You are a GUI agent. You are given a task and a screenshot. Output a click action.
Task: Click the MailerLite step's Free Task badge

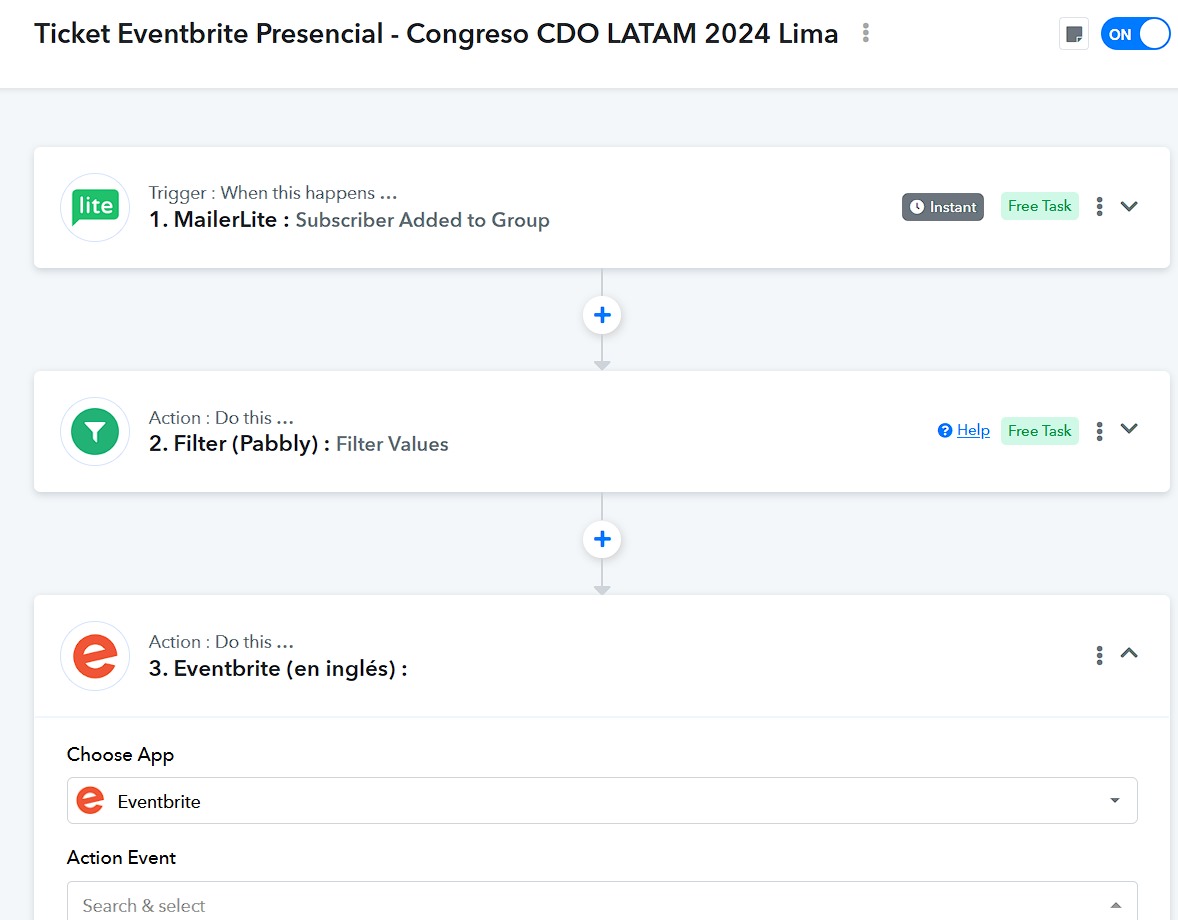pyautogui.click(x=1039, y=207)
